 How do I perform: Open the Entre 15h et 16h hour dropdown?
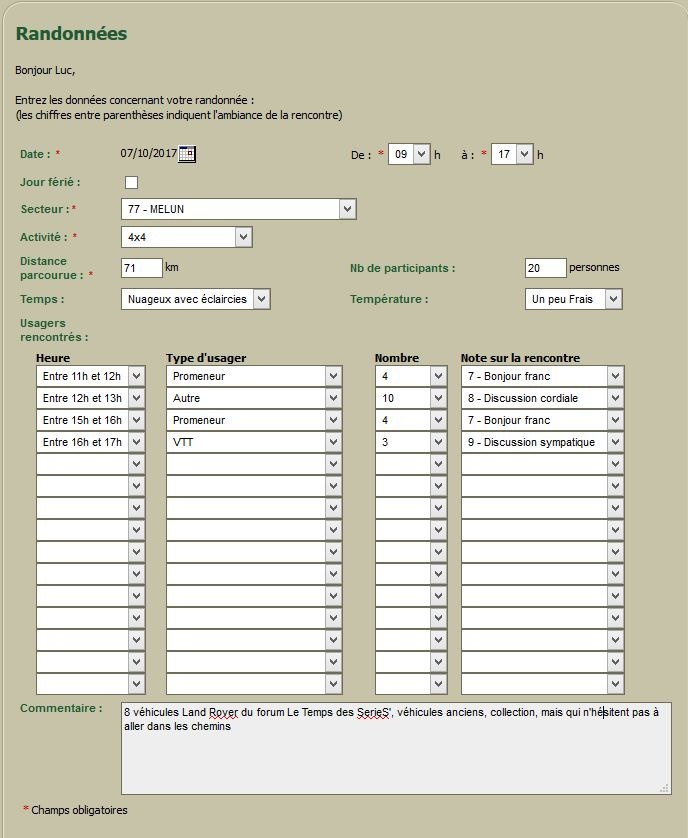click(x=91, y=420)
